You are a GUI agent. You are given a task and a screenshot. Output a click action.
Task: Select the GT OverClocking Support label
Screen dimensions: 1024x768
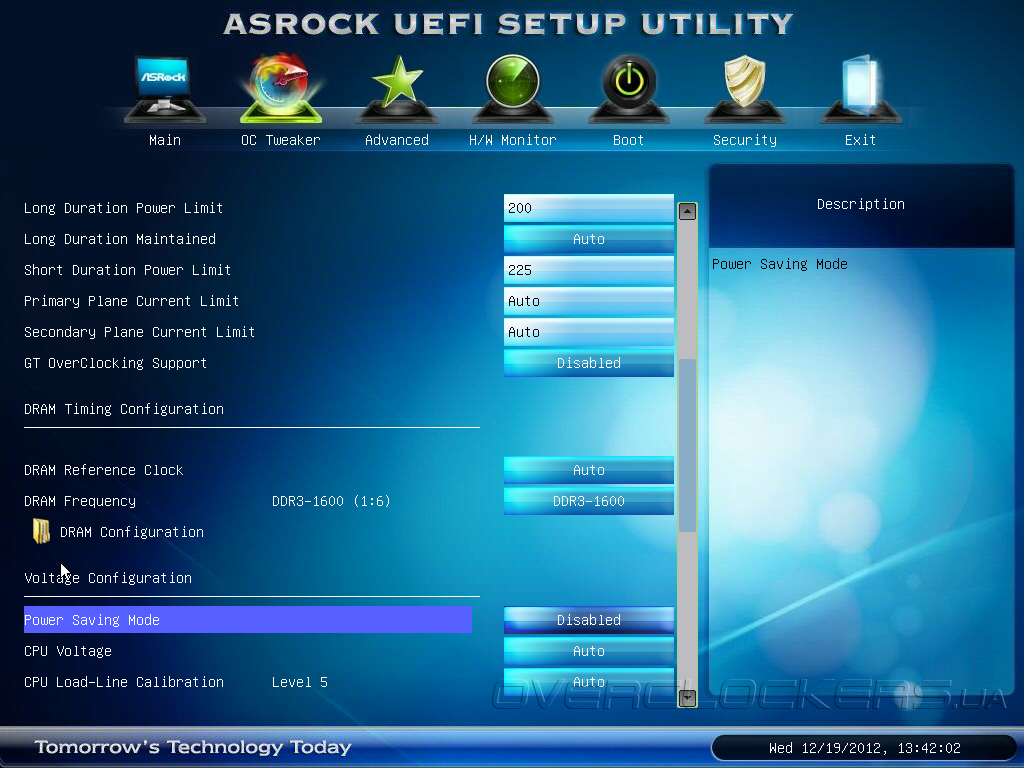pos(116,363)
